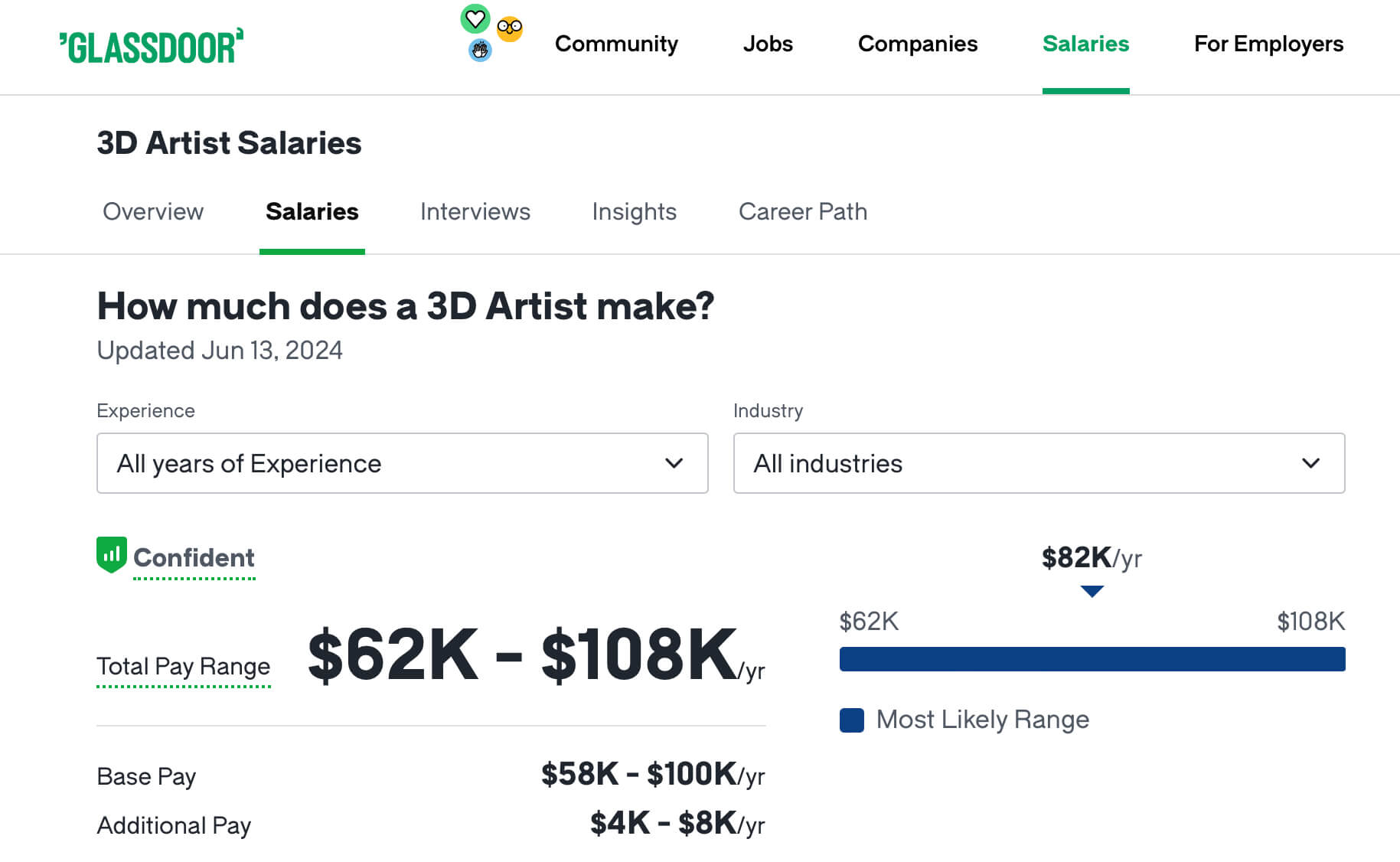Open the Insights tab
1400x862 pixels.
pyautogui.click(x=634, y=212)
